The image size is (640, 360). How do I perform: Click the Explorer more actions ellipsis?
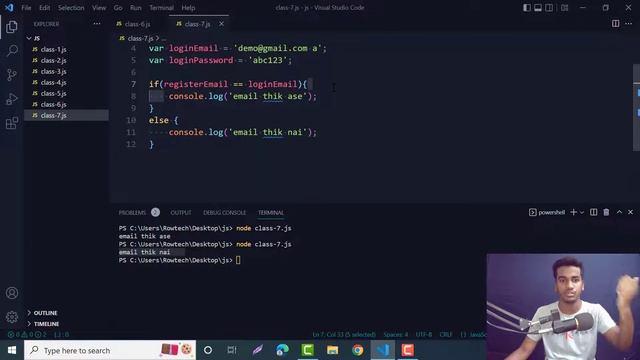point(97,24)
